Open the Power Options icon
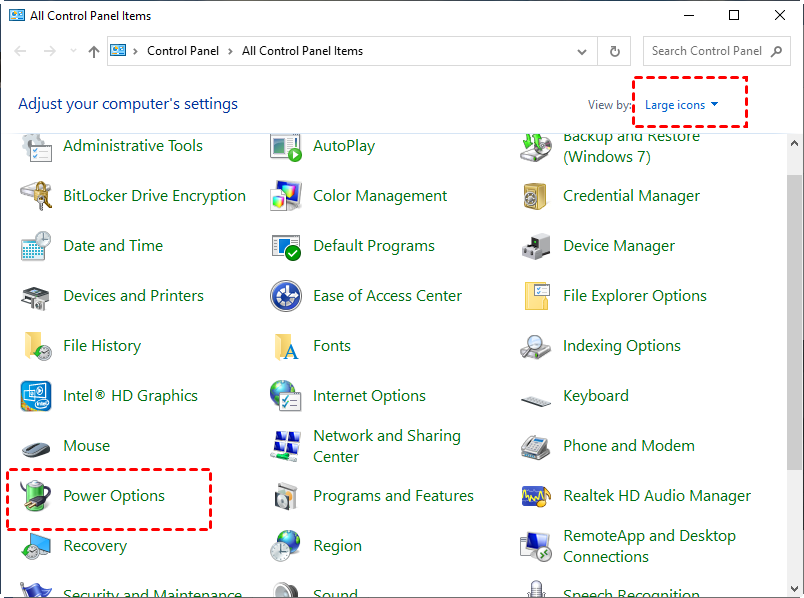Screen dimensions: 804x598 point(36,496)
